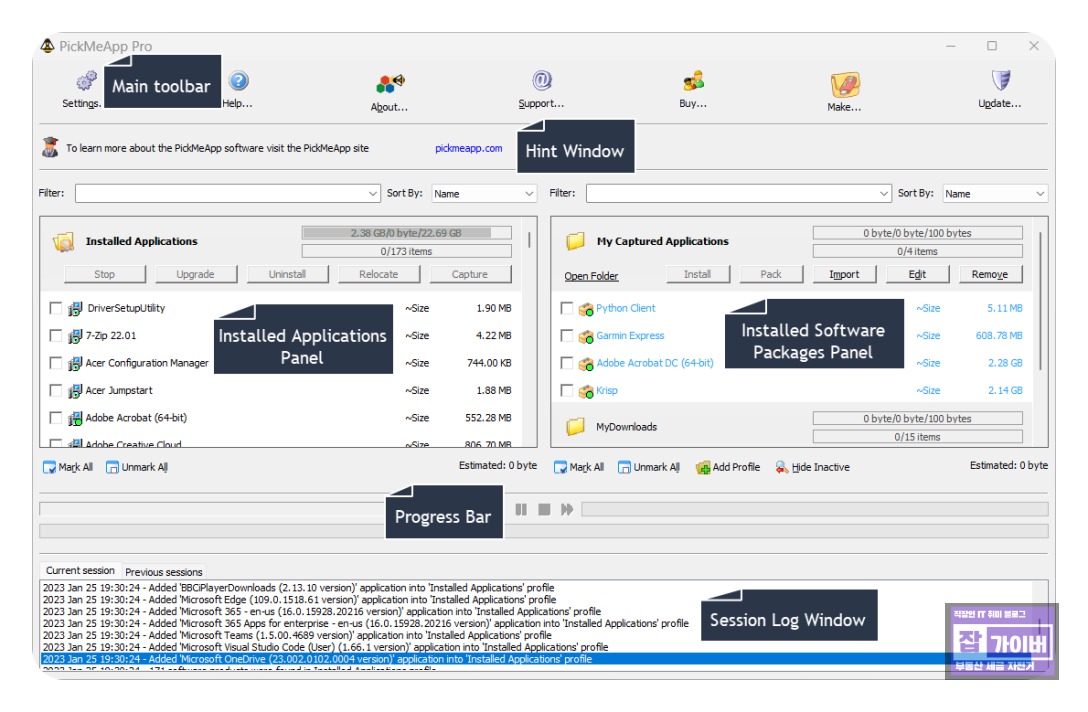Click the Uninstall button
The image size is (1088, 712).
[x=287, y=274]
